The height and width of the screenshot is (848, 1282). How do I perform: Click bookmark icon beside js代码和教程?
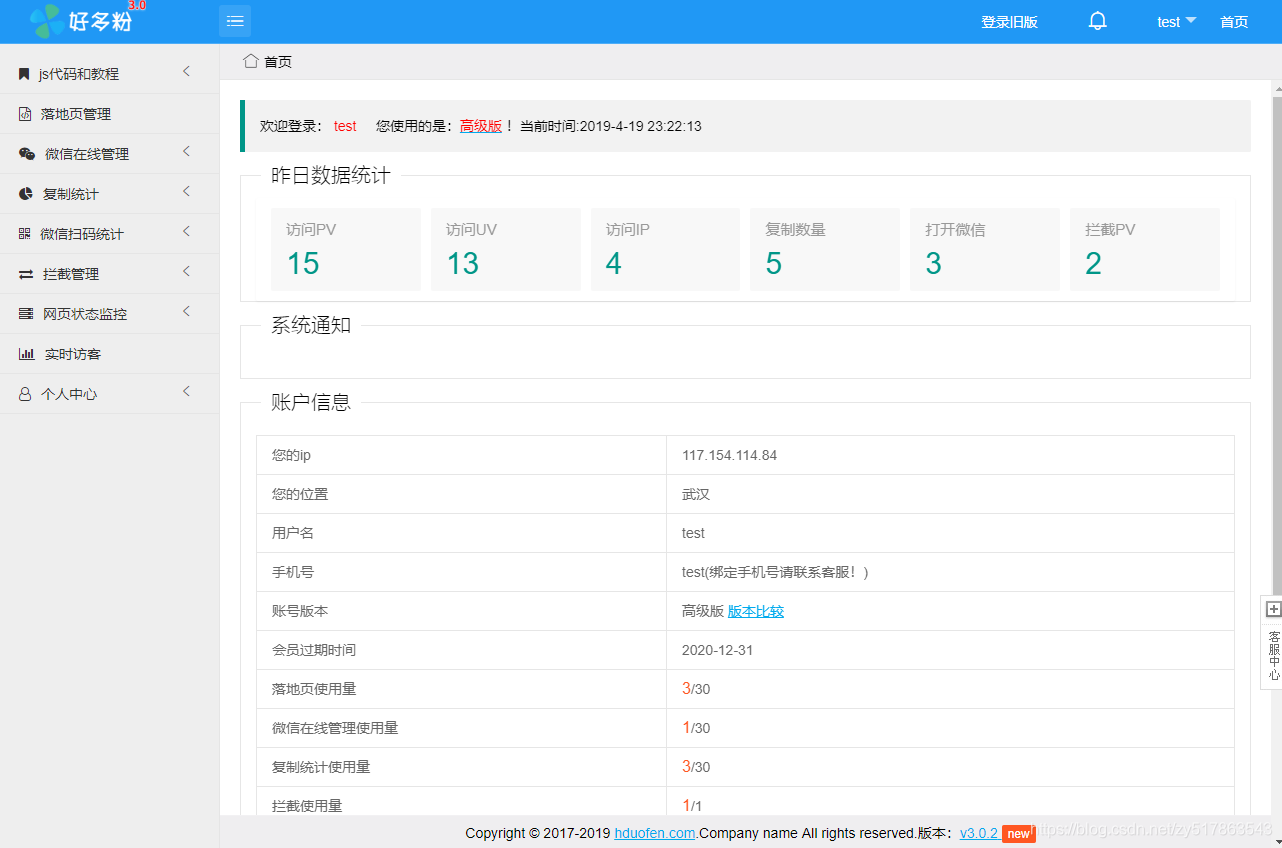pos(24,74)
